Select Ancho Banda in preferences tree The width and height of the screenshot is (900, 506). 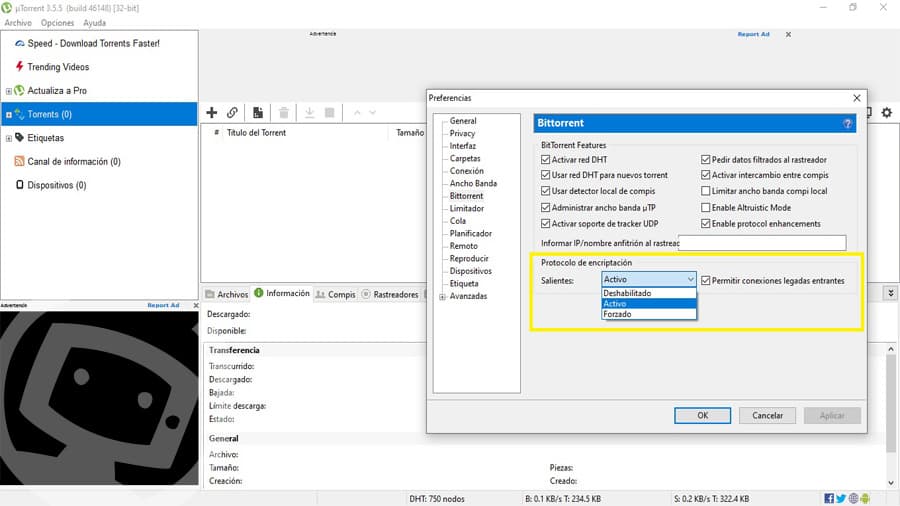click(x=473, y=184)
